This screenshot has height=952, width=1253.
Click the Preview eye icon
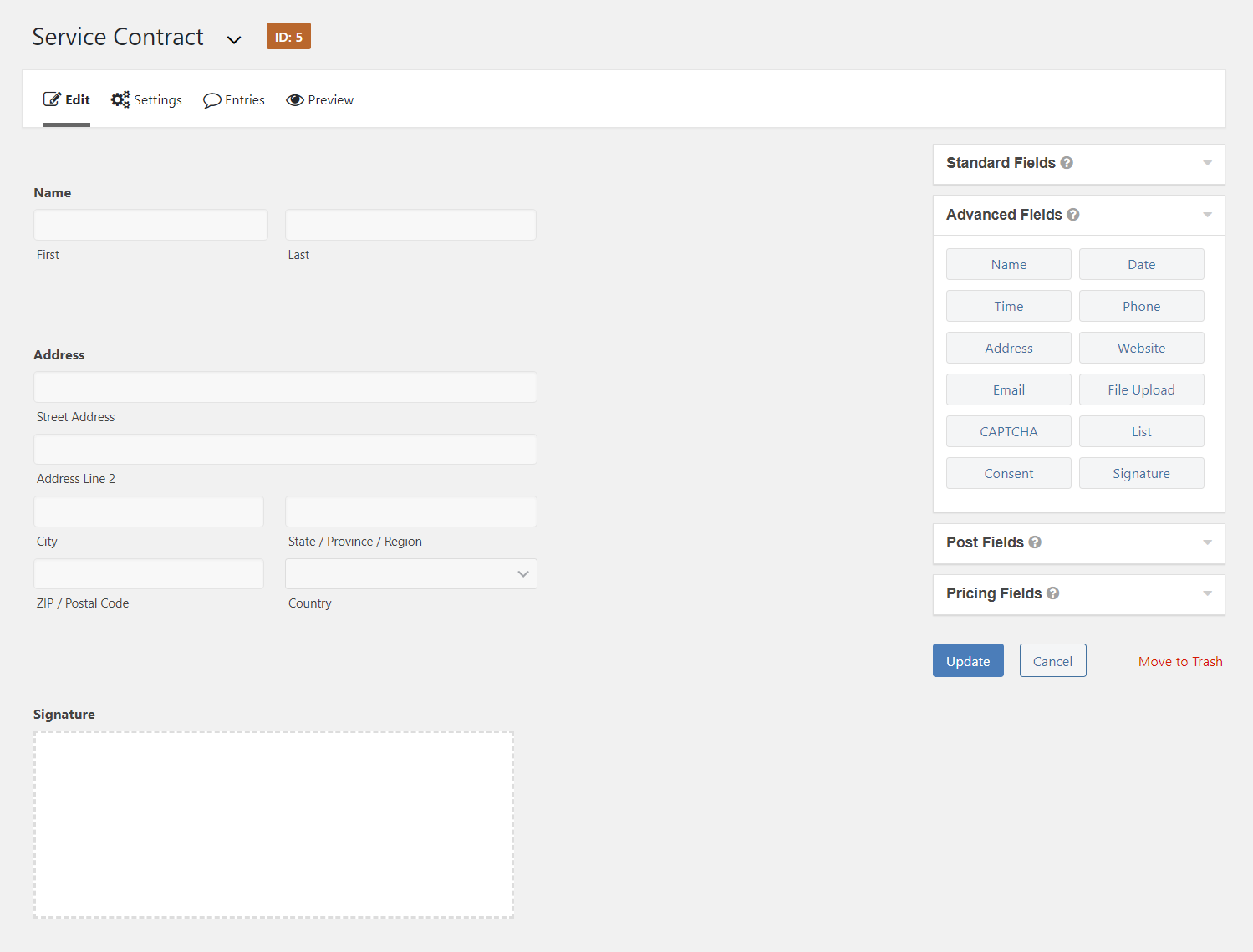[x=295, y=99]
